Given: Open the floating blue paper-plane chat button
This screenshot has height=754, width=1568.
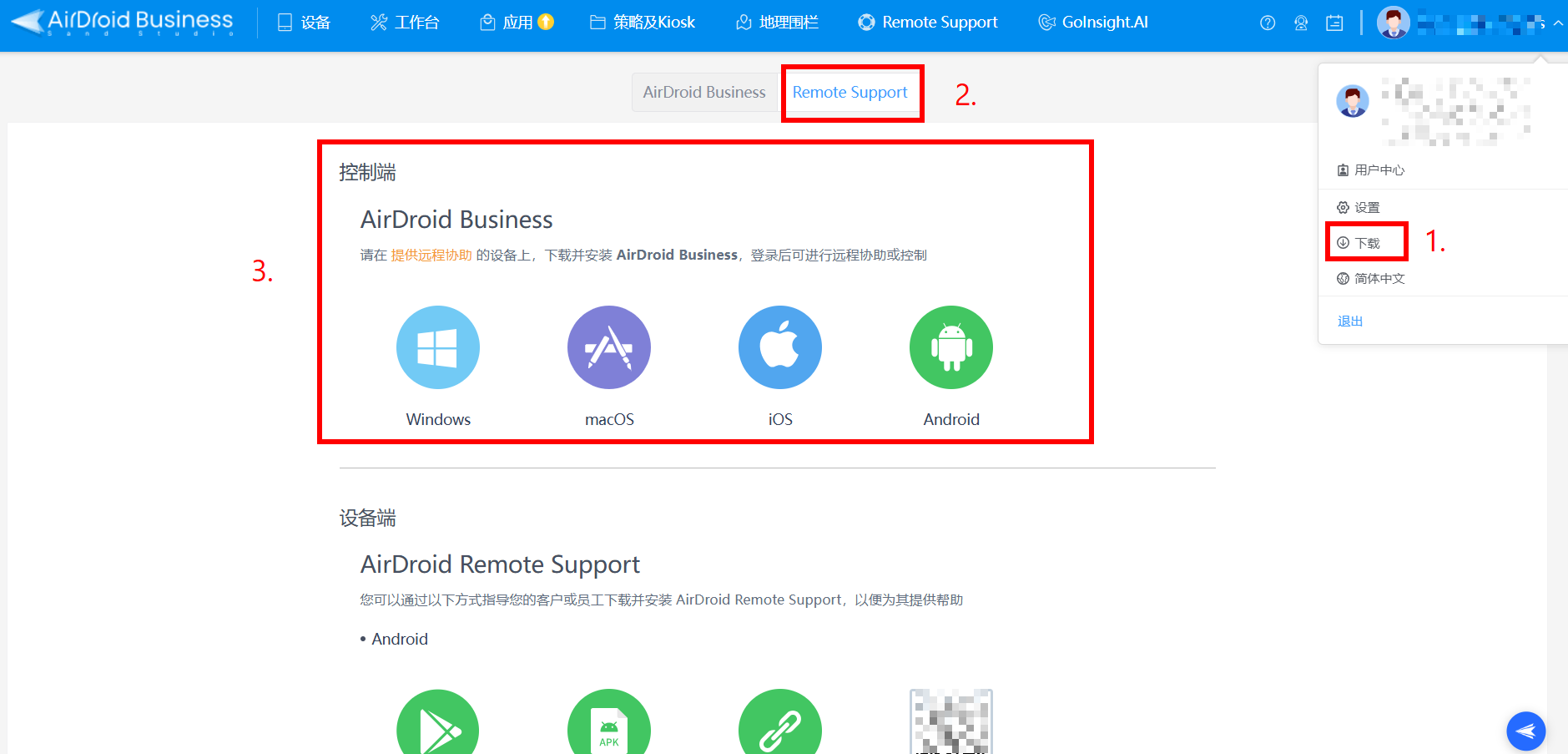Looking at the screenshot, I should click(1525, 731).
